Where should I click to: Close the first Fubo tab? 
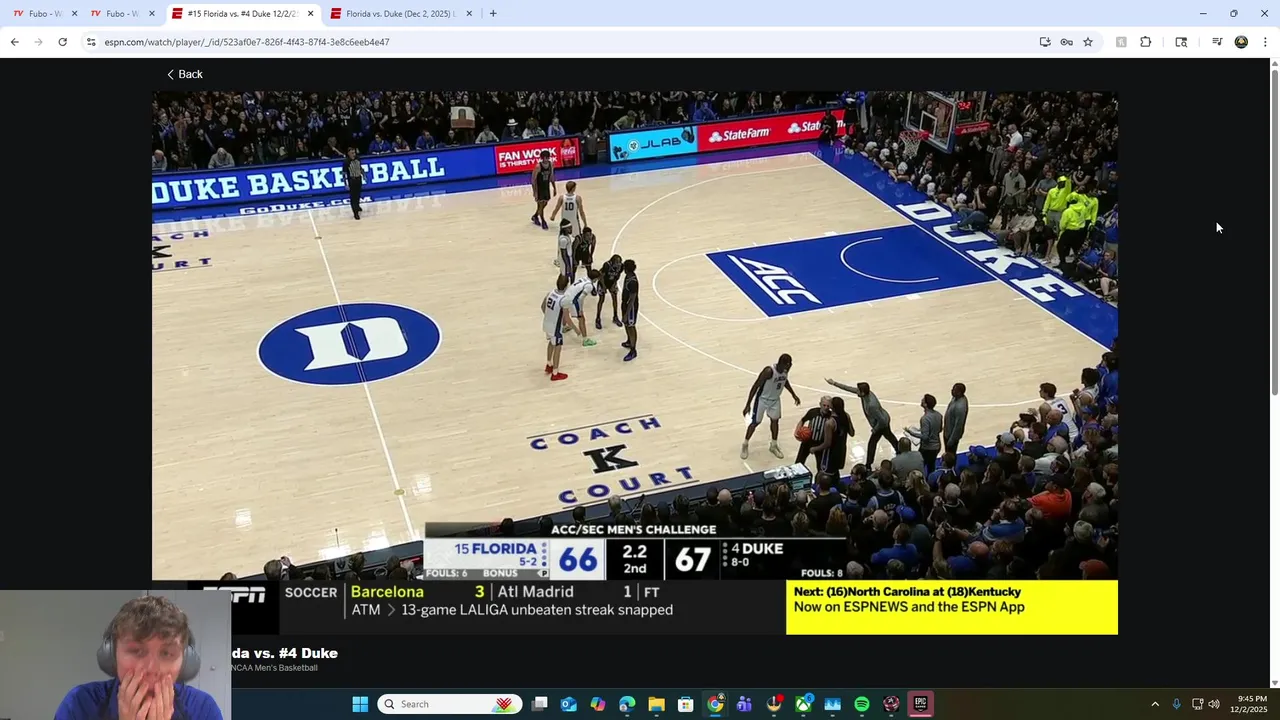pos(74,14)
